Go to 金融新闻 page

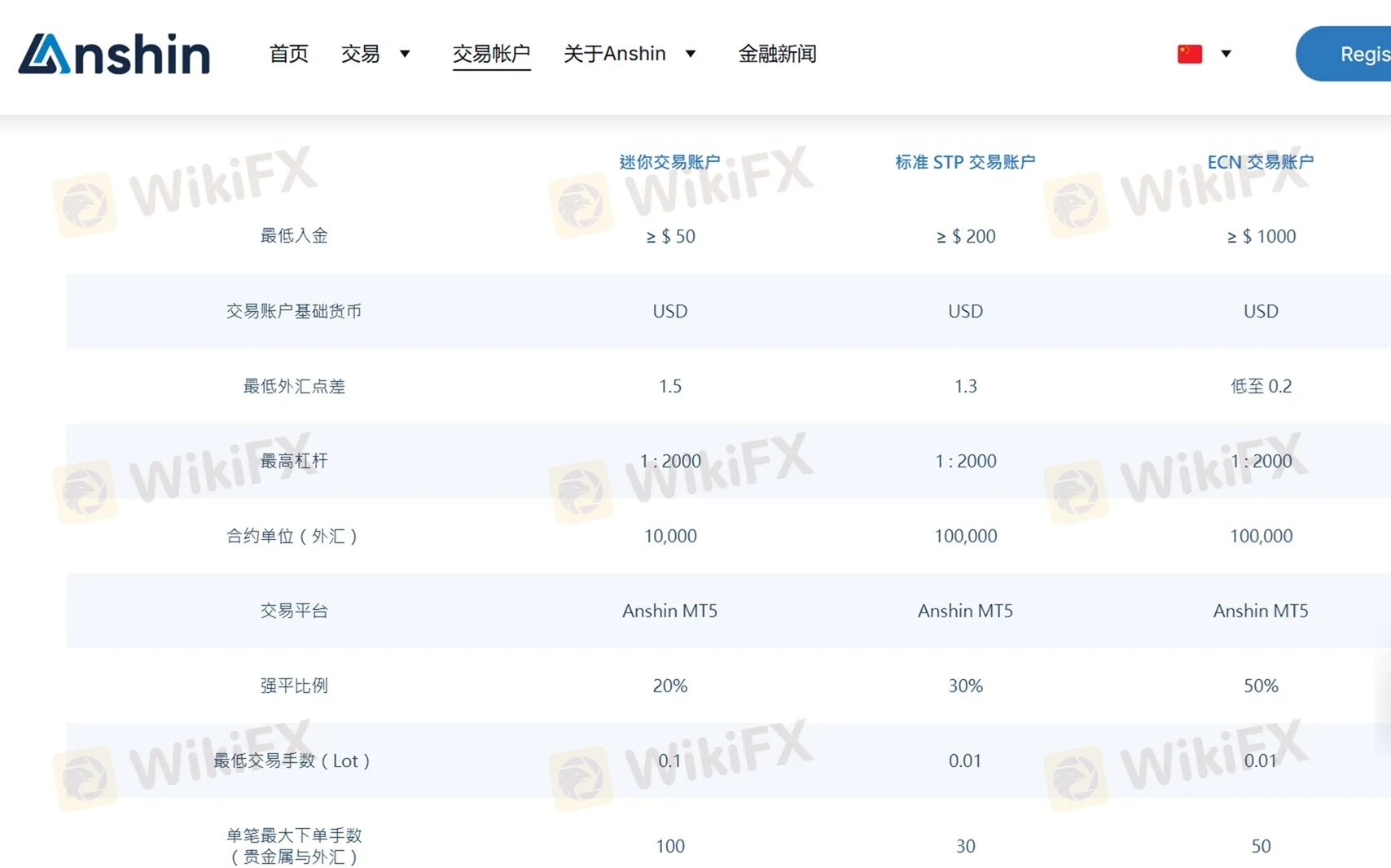click(777, 54)
